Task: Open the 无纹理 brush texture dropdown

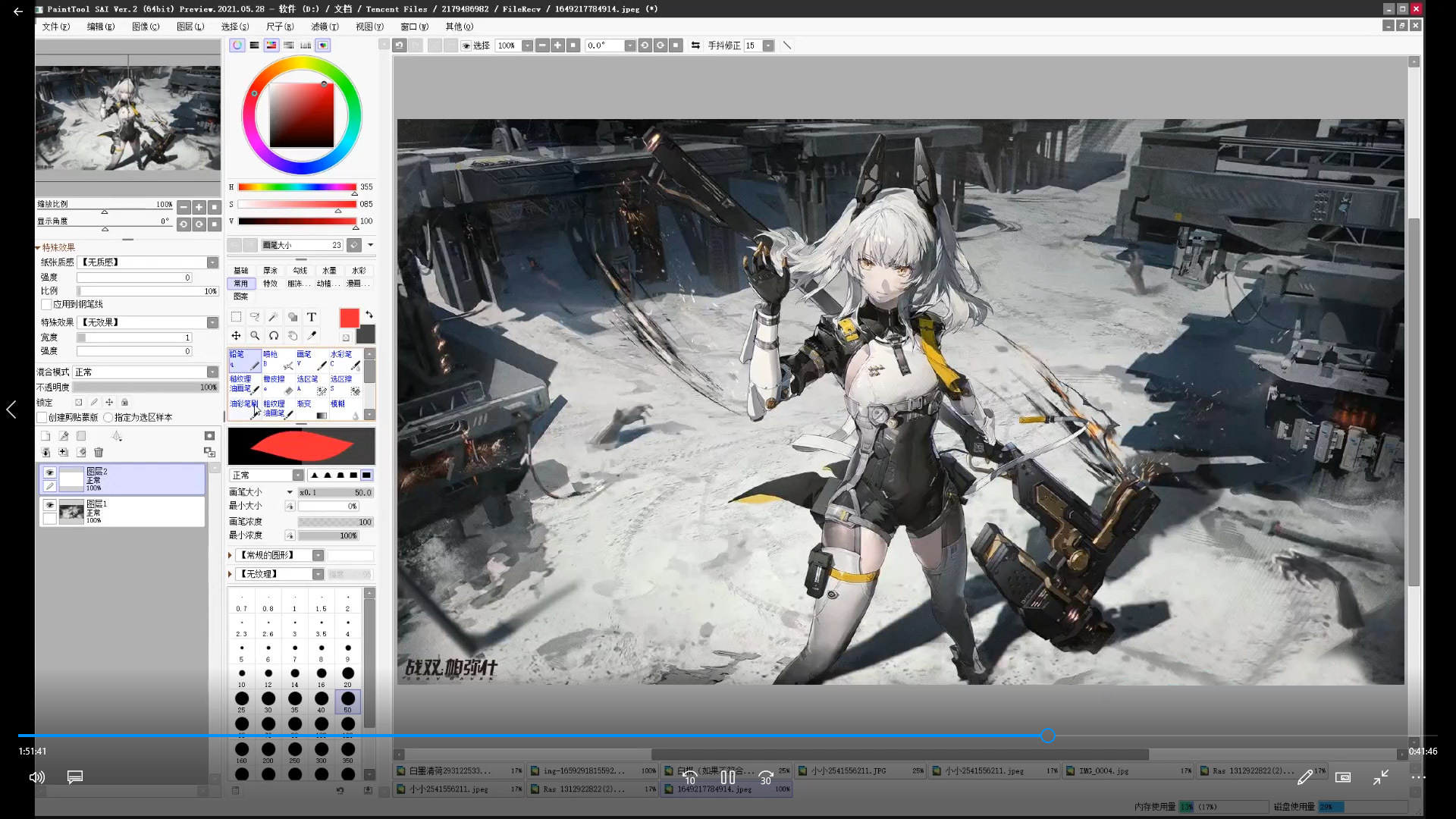Action: 318,575
